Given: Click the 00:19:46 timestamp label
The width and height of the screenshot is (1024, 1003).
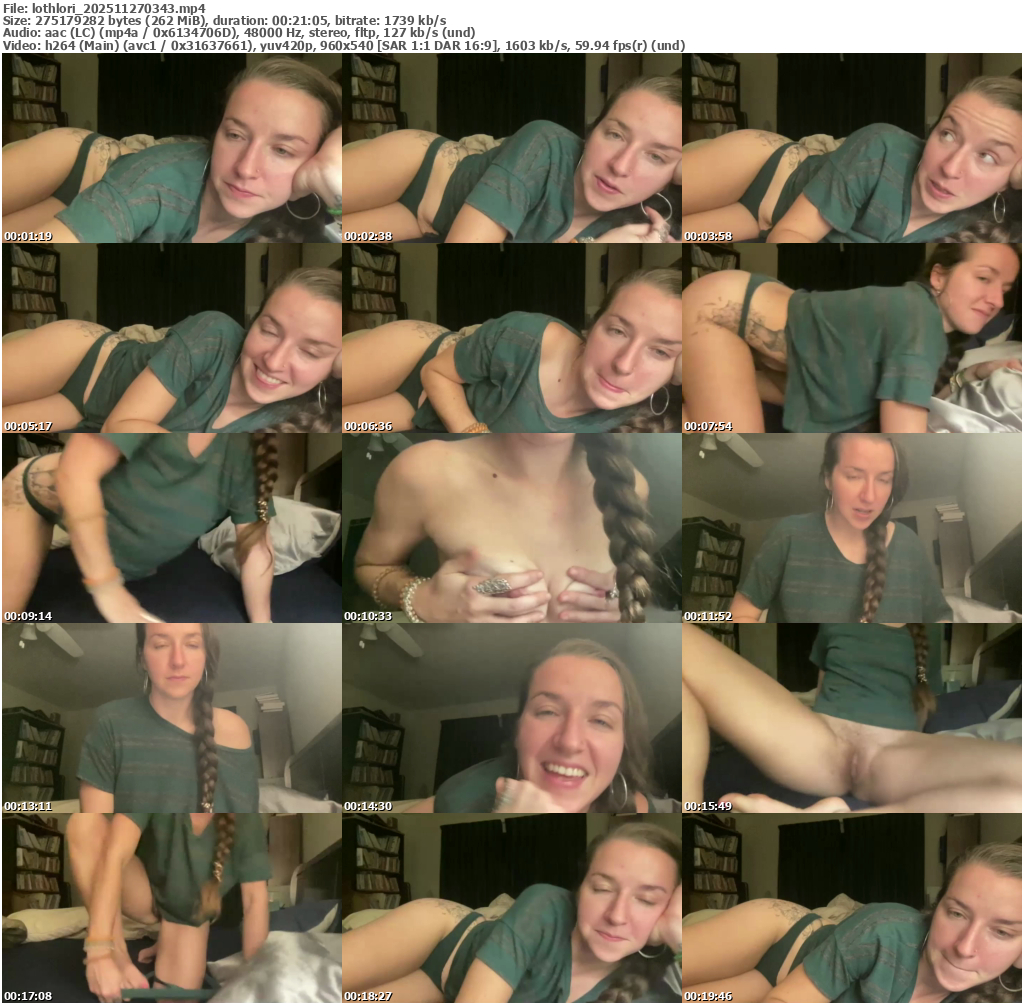Looking at the screenshot, I should click(x=708, y=996).
